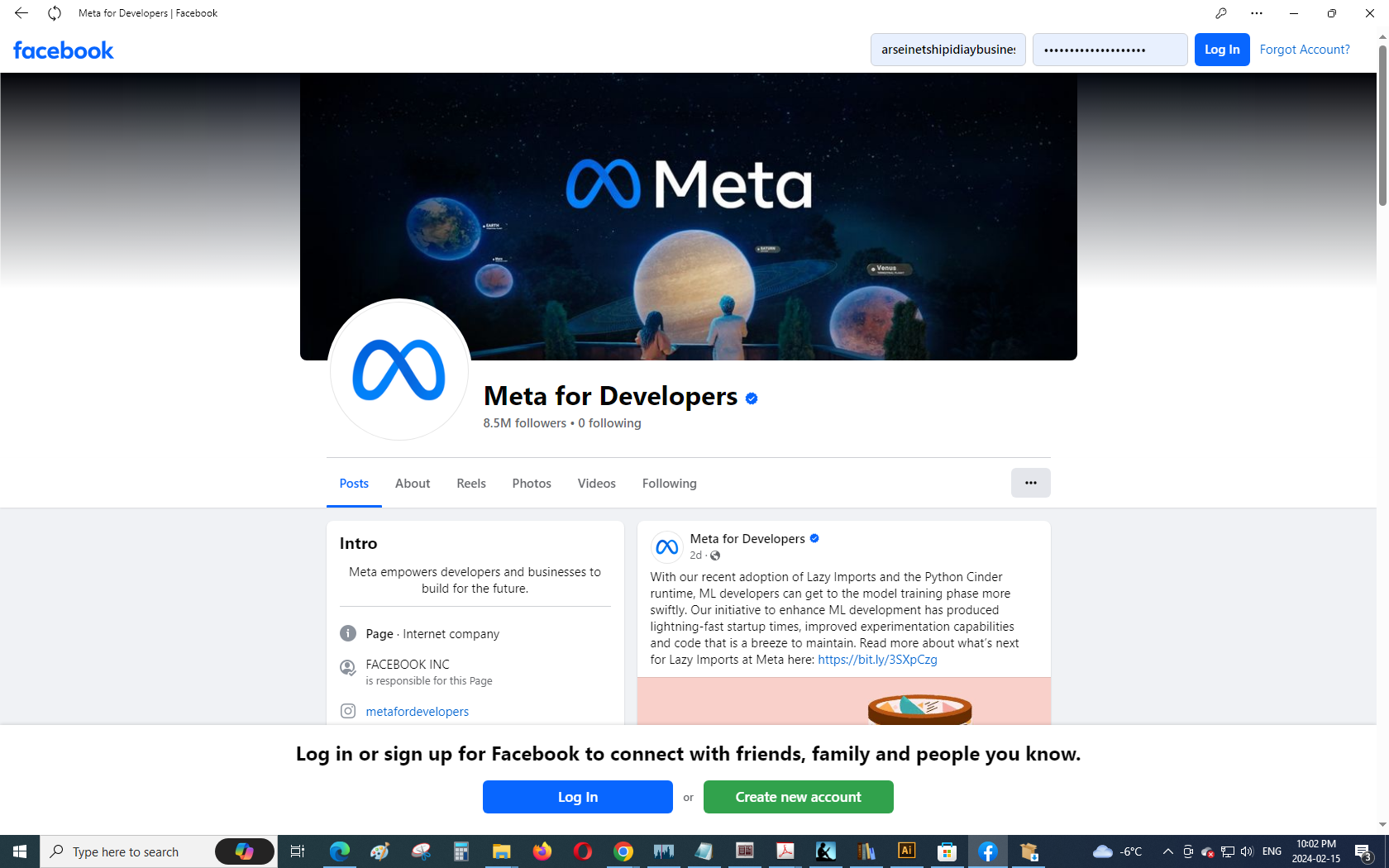
Task: Open the Photos tab
Action: click(532, 484)
